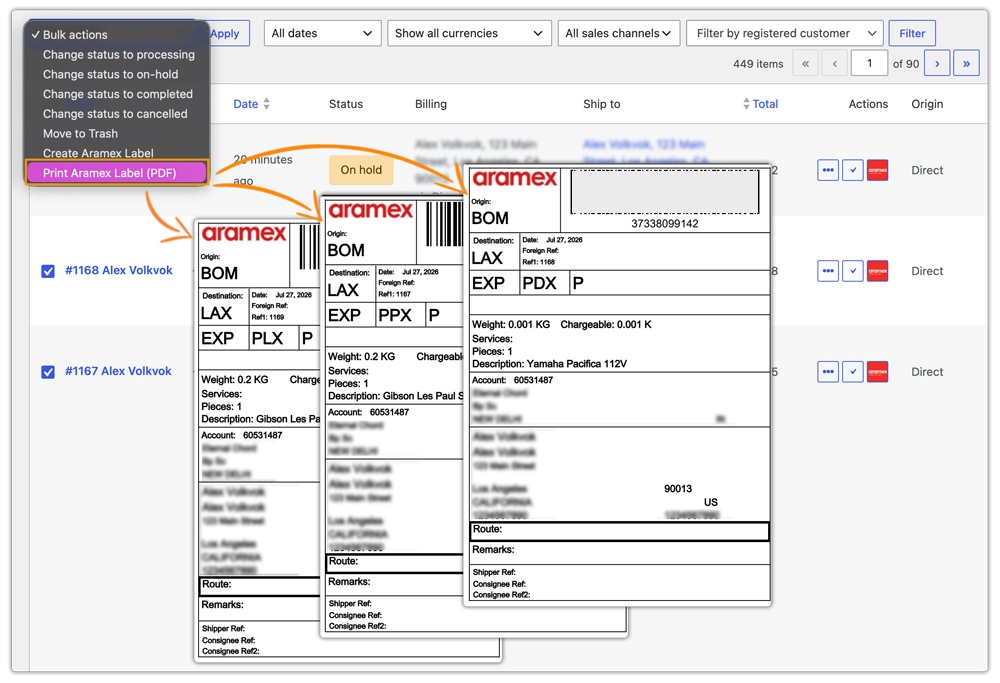Click more actions icon for order #1168
1000x683 pixels.
click(x=828, y=271)
